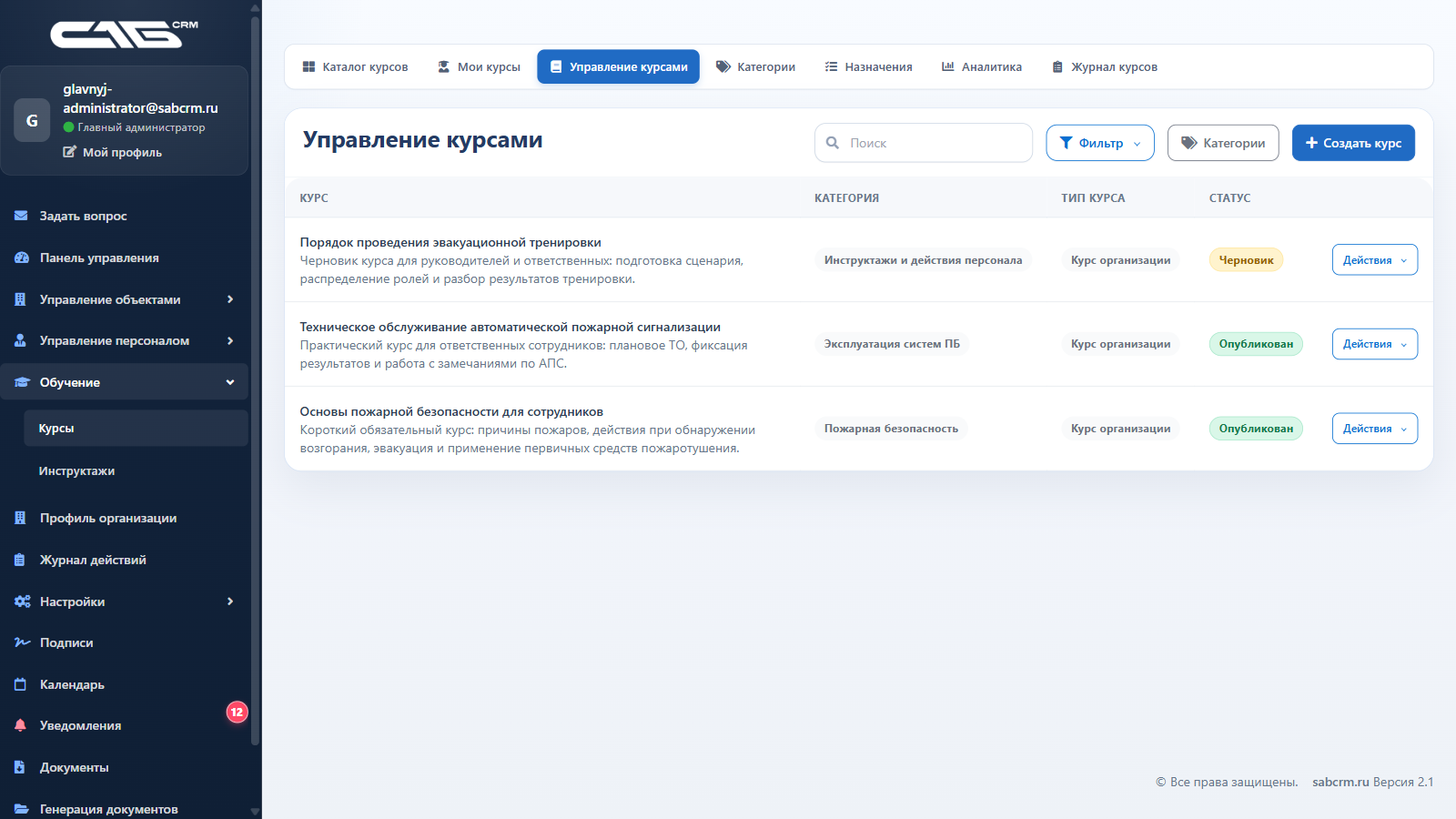Screen dimensions: 1456x819
Task: Click Курс организации tag in Черновик row
Action: tap(1120, 259)
